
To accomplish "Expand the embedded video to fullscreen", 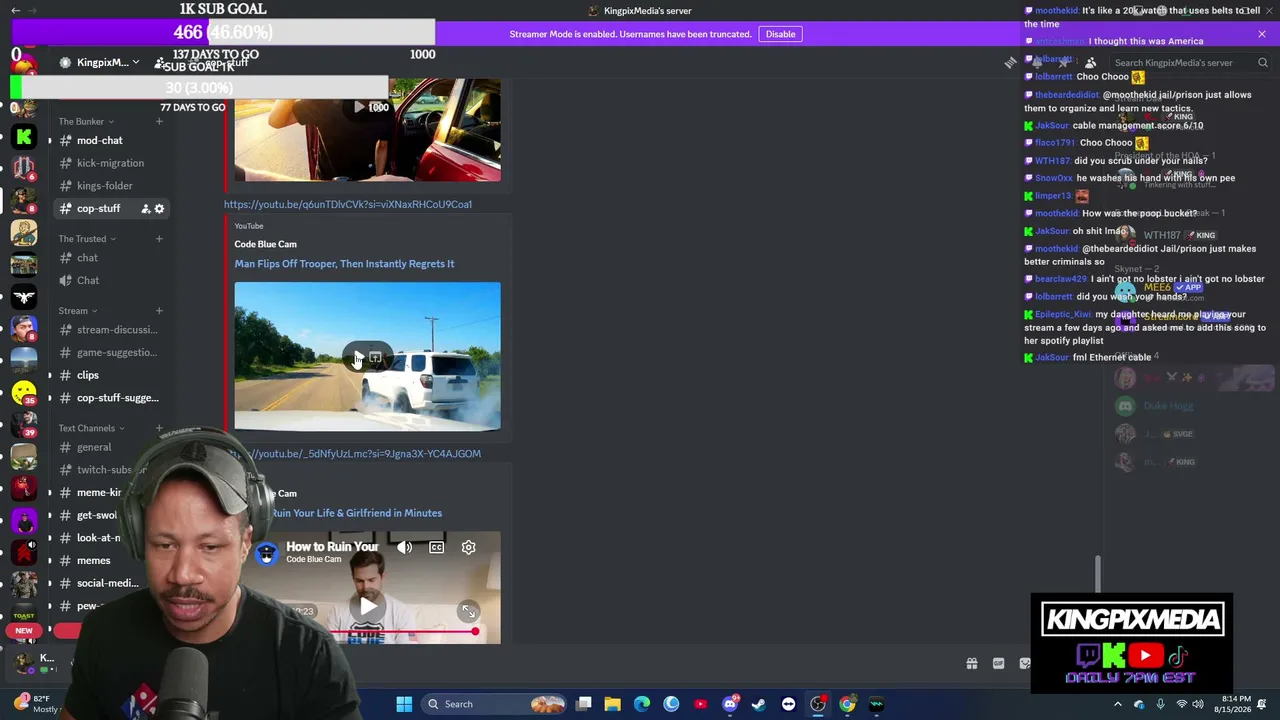I will click(x=468, y=611).
